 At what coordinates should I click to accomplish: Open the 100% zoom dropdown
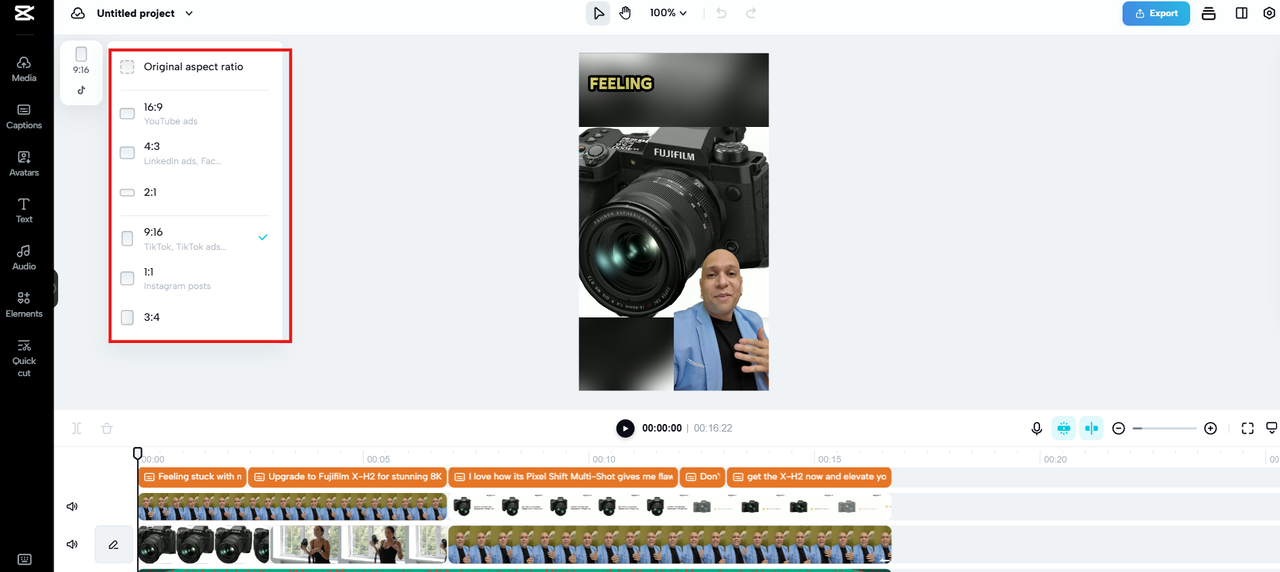(668, 13)
